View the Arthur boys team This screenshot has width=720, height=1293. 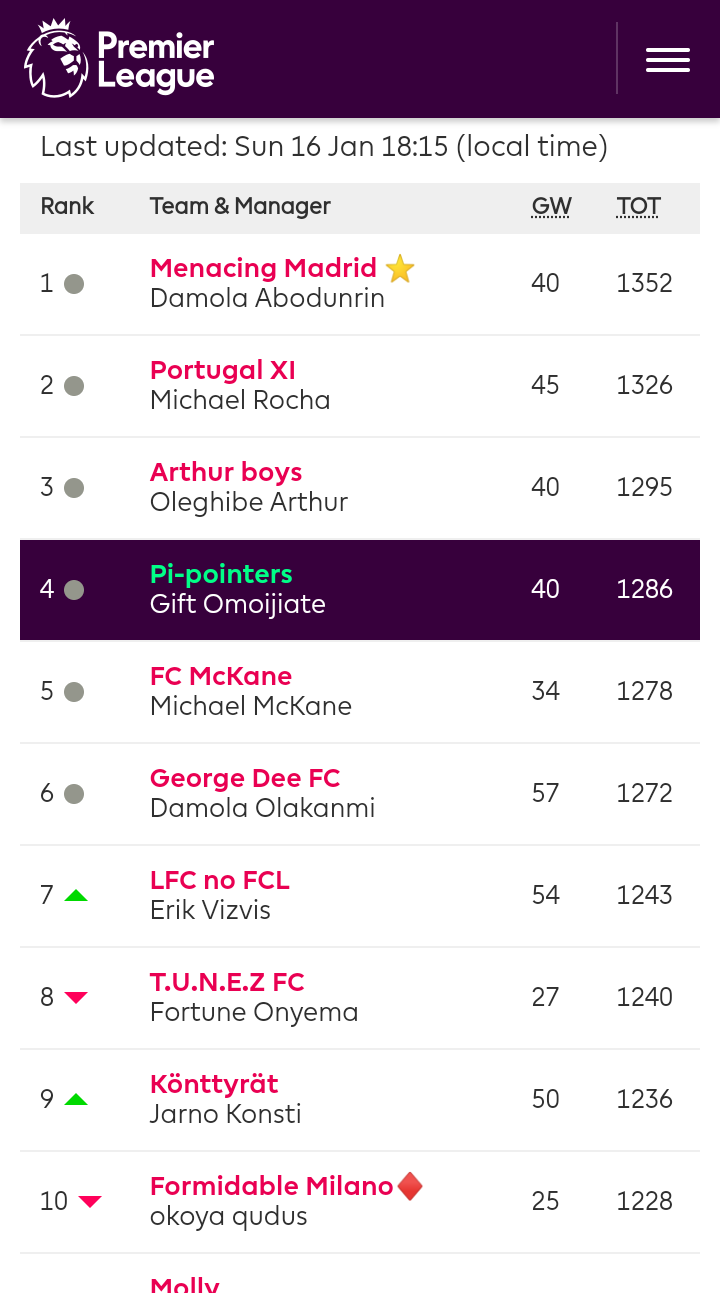coord(226,472)
